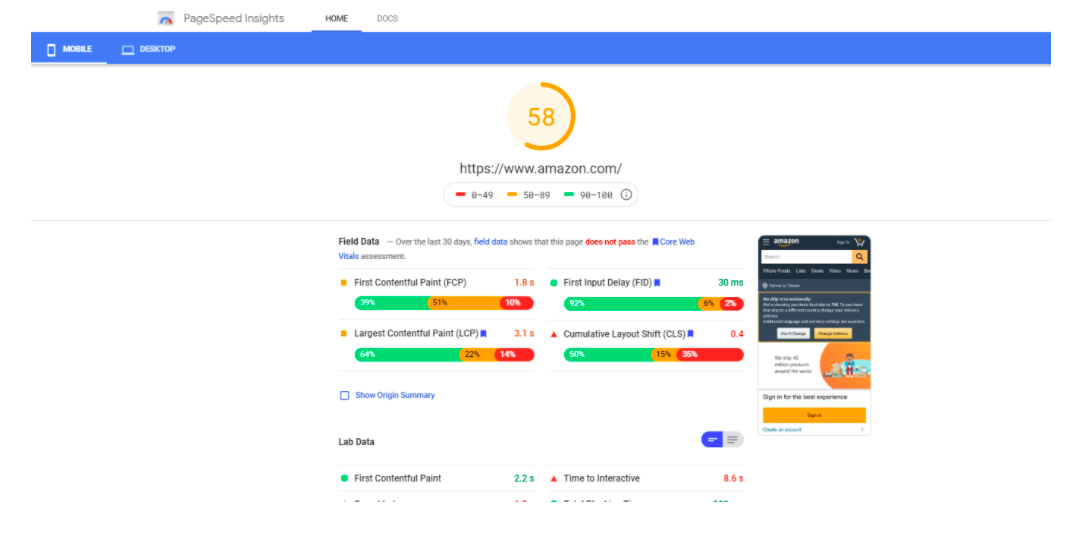Click the bookmark icon beside First Input Delay (FID)
This screenshot has height=548, width=1086.
click(x=657, y=283)
